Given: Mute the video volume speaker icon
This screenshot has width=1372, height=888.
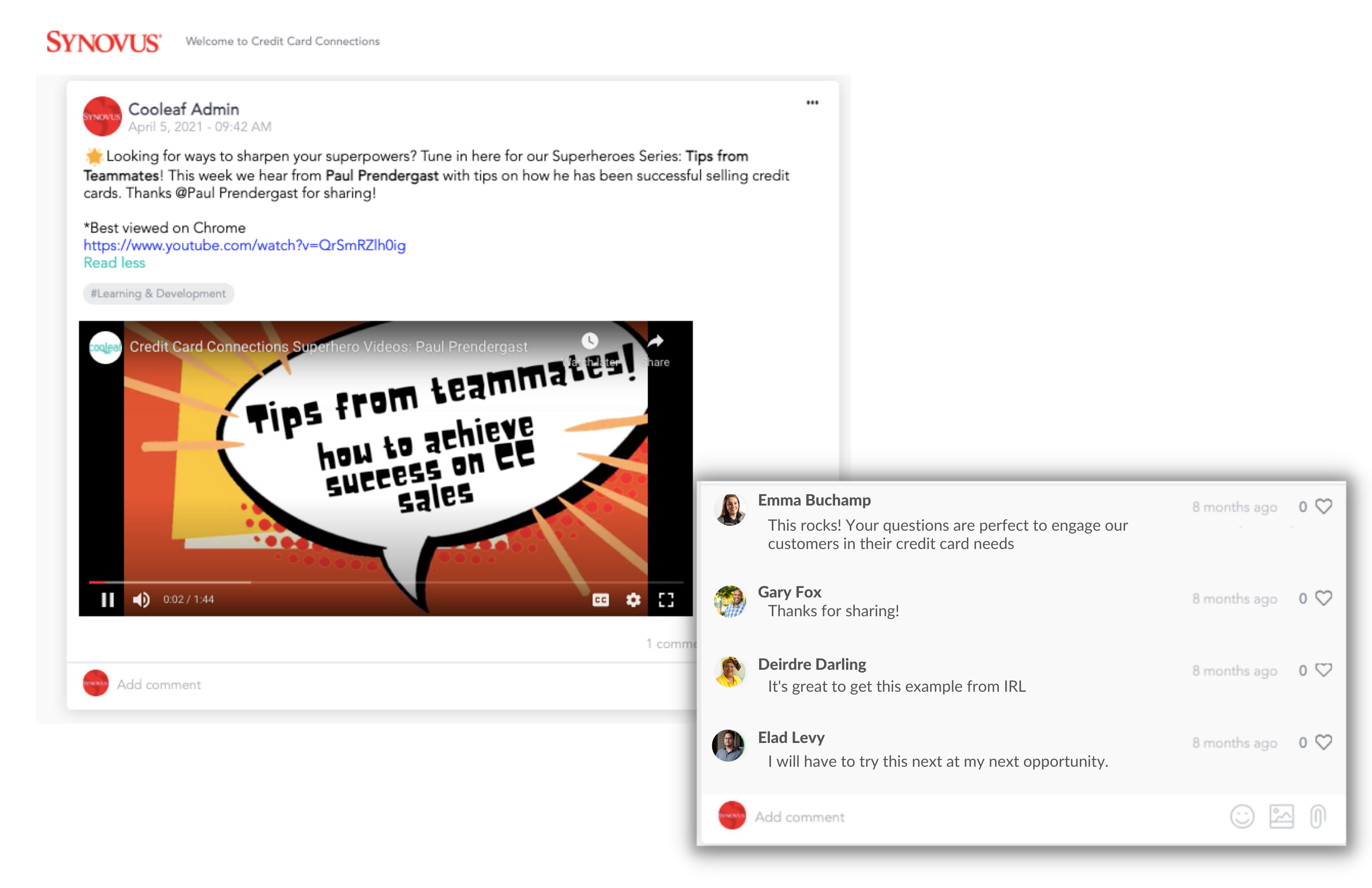Looking at the screenshot, I should [x=141, y=600].
